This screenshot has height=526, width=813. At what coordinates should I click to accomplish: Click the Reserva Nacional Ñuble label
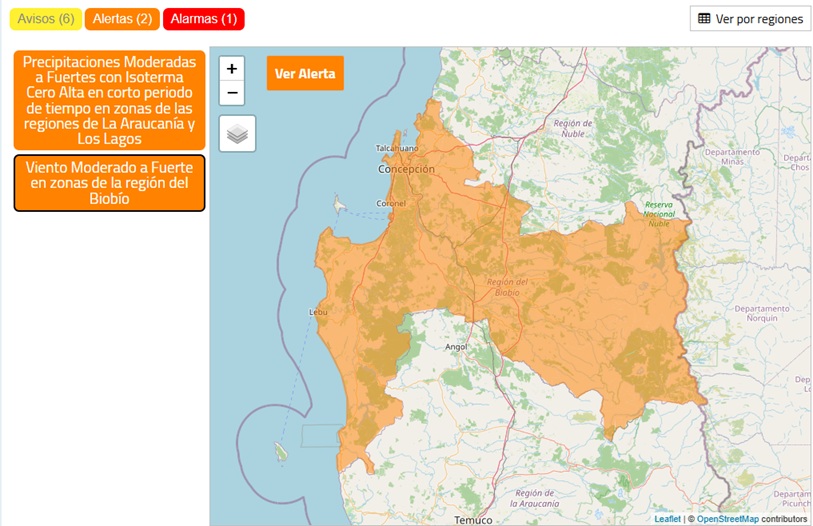(659, 214)
